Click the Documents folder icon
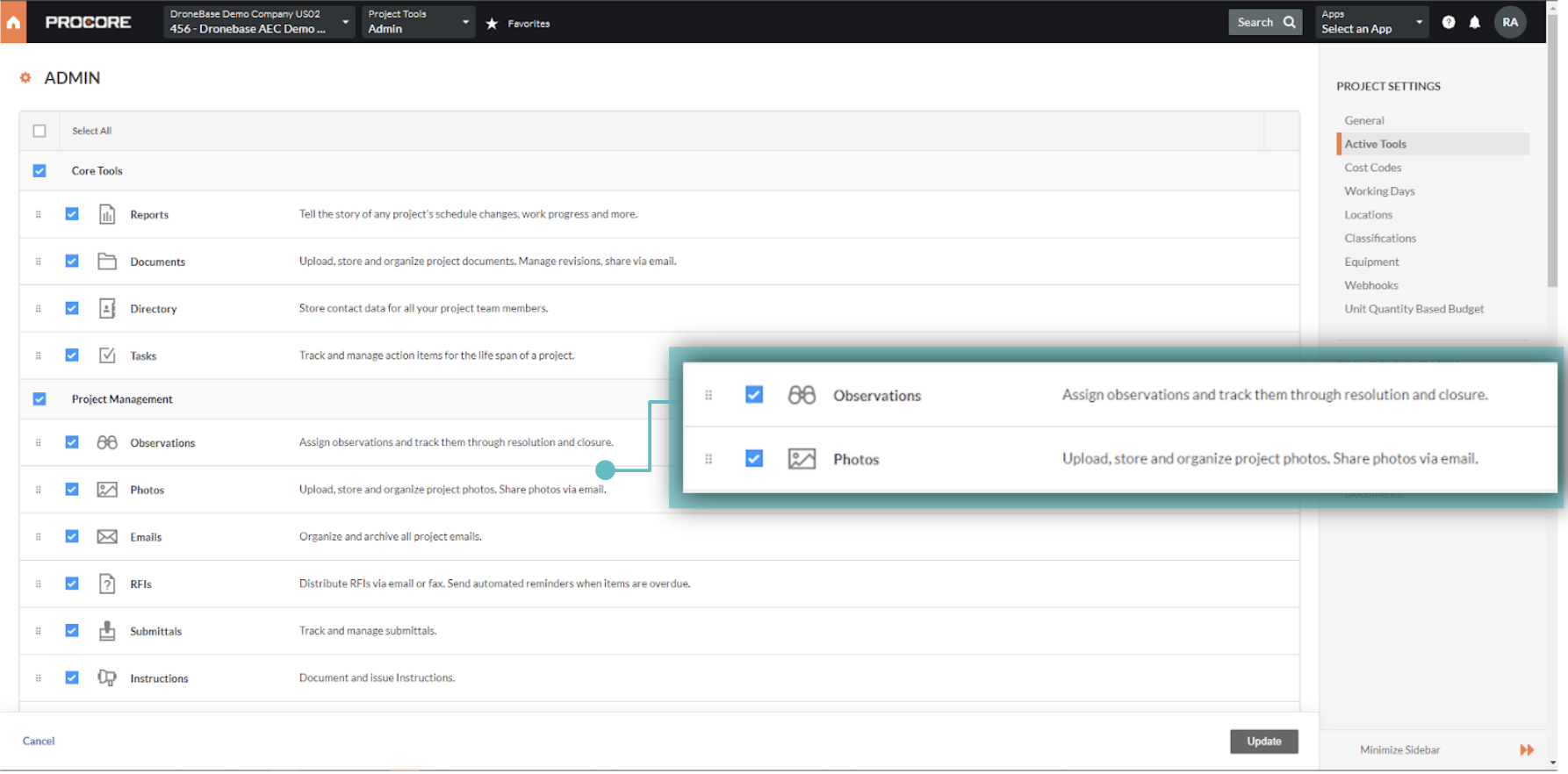Viewport: 1568px width, 774px height. pyautogui.click(x=107, y=262)
